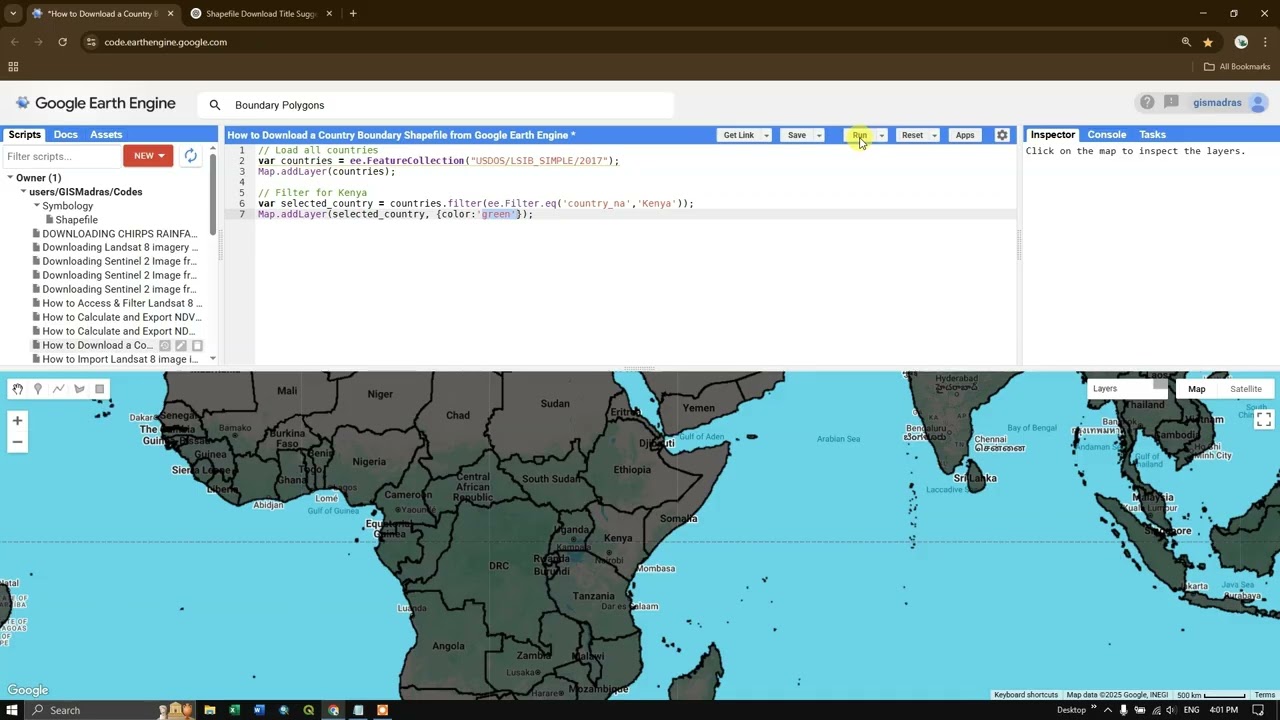Refresh the scripts repository list
Screen dimensions: 1280x720
[x=190, y=156]
